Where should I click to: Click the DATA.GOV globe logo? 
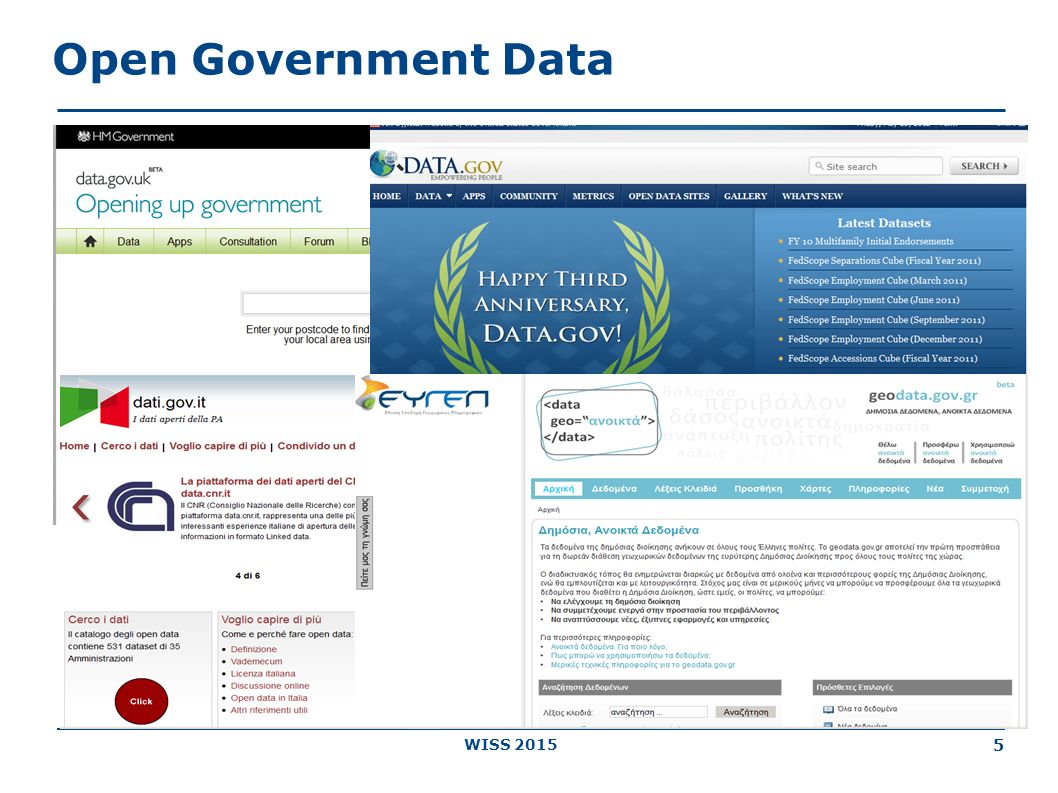(384, 163)
